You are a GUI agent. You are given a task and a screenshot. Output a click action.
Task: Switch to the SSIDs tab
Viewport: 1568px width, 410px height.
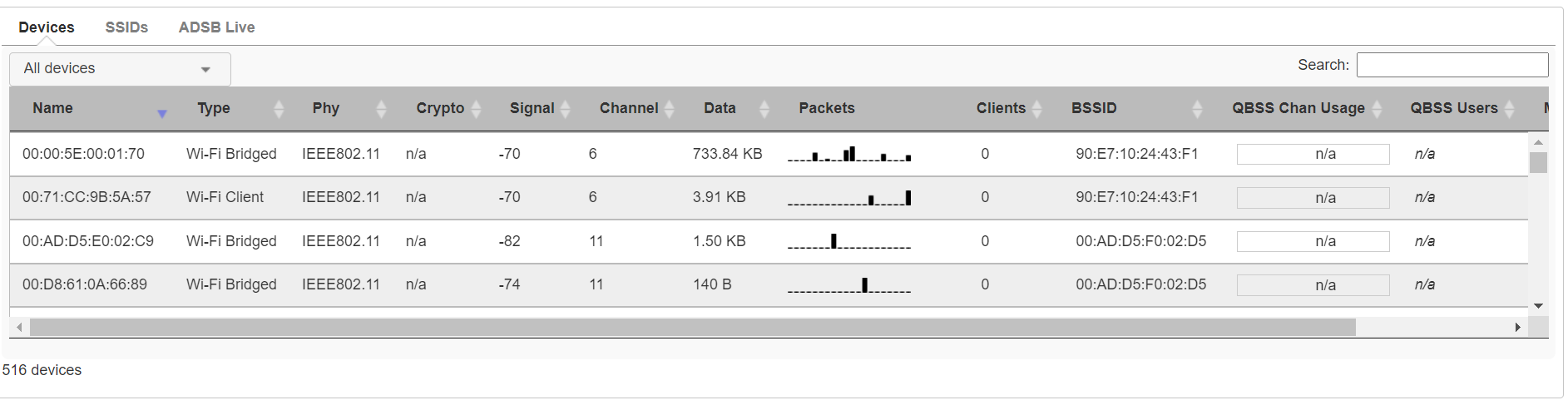click(x=126, y=27)
